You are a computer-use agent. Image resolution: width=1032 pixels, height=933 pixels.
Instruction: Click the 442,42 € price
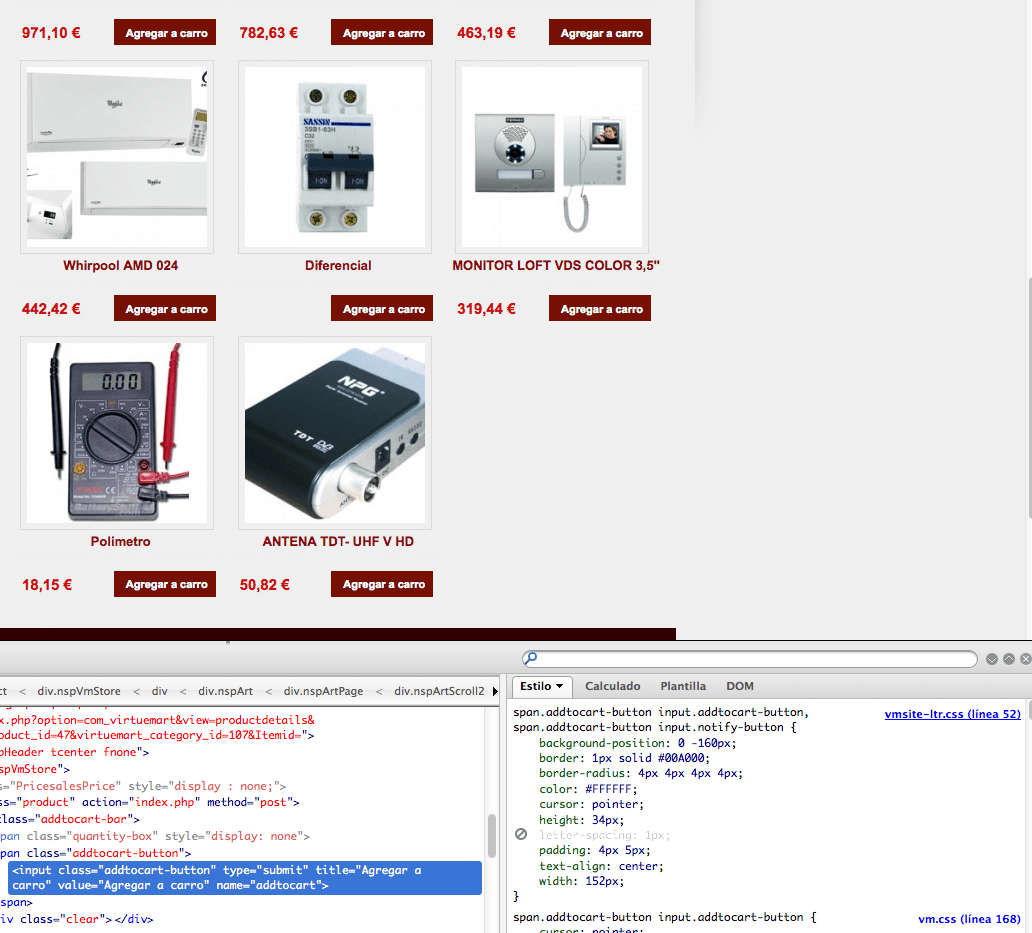point(51,309)
